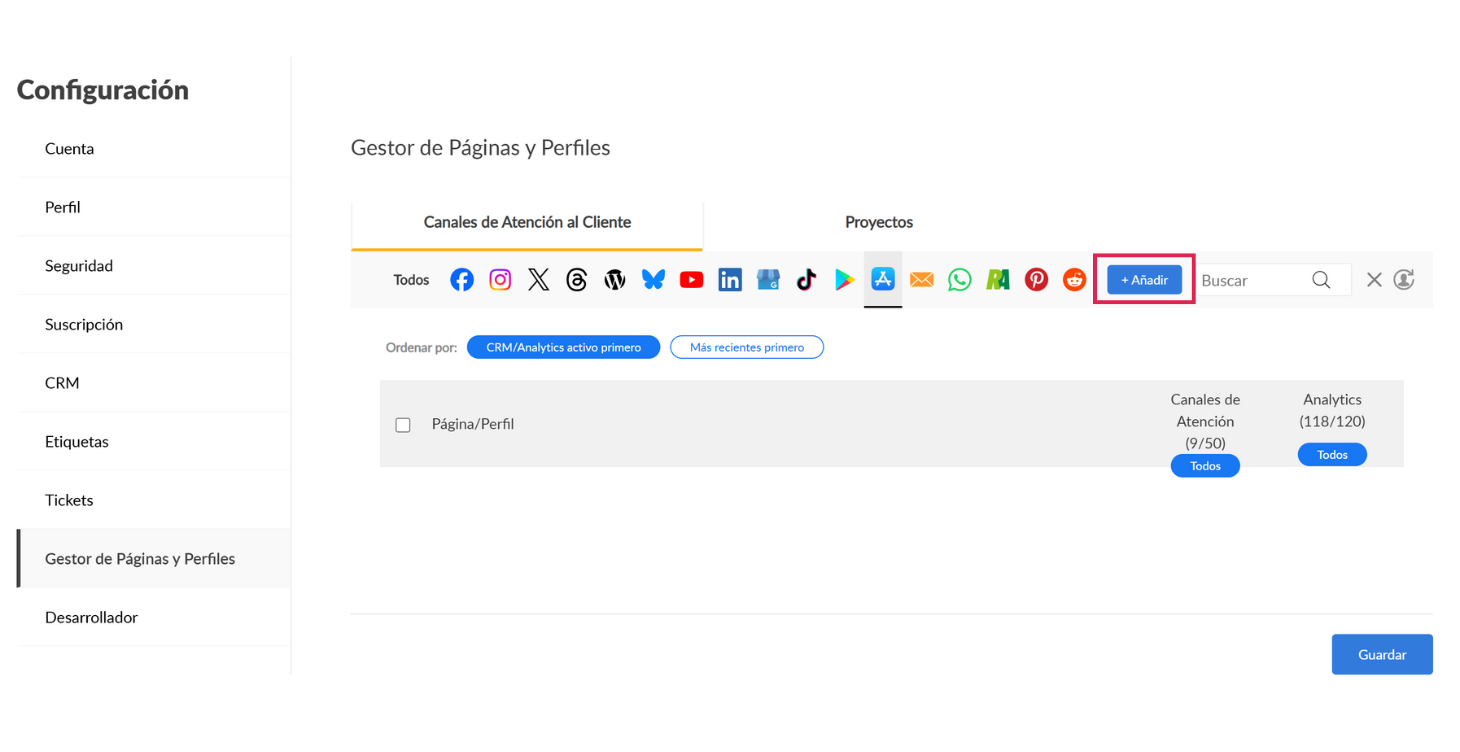Open Etiquetas in settings sidebar
Viewport: 1460px width, 752px height.
pos(77,441)
